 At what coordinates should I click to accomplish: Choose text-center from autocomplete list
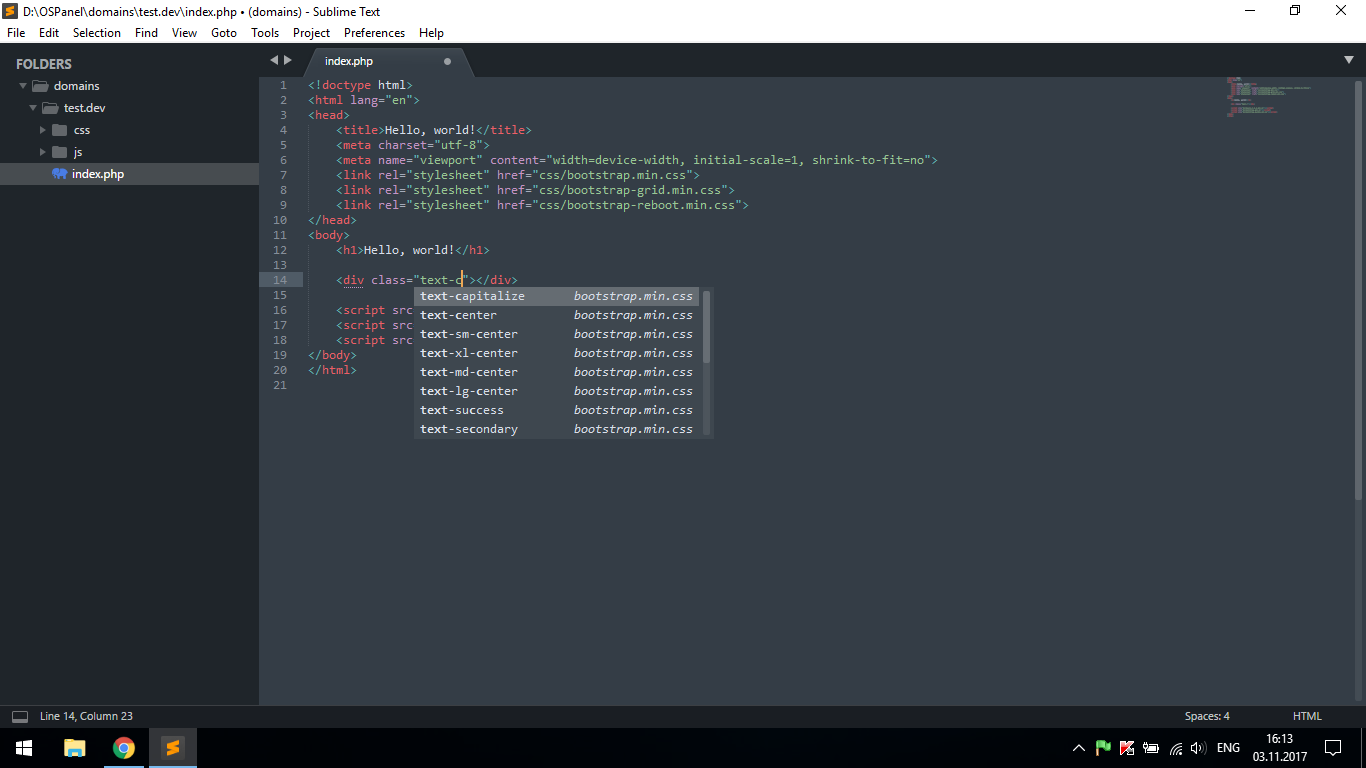[x=458, y=315]
